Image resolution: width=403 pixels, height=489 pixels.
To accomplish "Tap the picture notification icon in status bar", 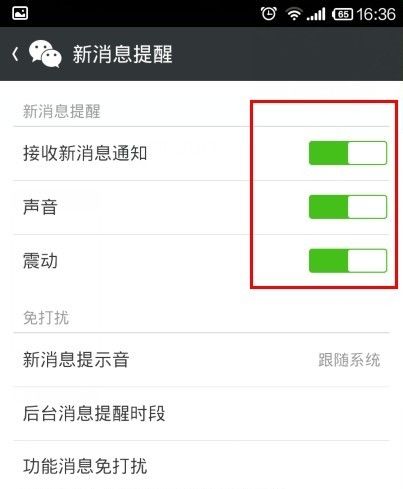I will click(20, 13).
